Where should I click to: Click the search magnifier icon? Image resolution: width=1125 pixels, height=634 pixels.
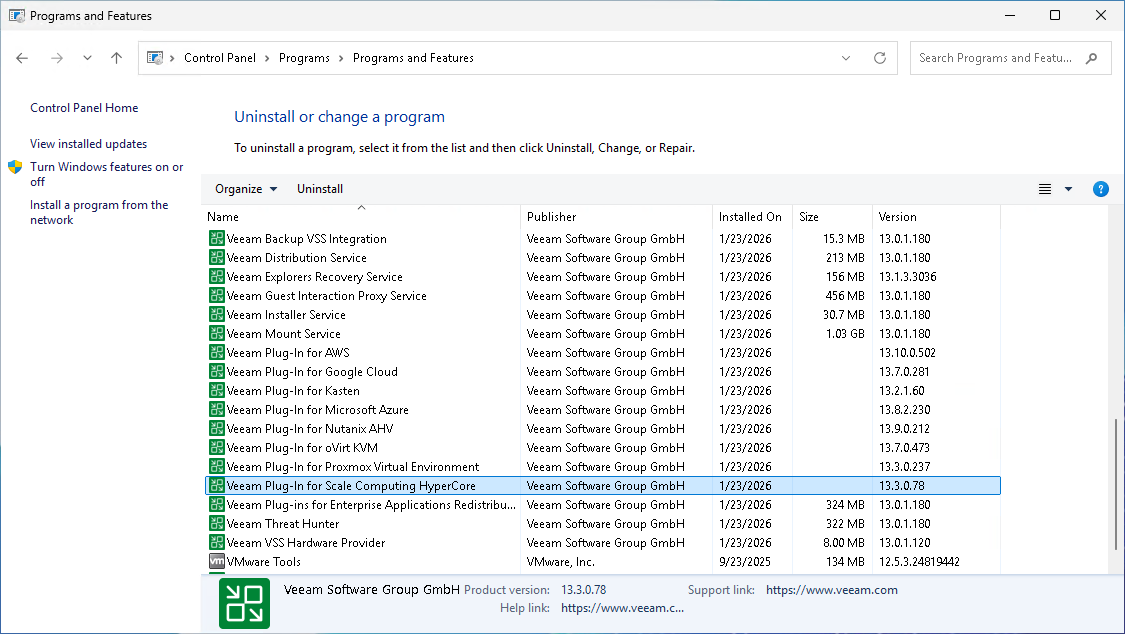[x=1091, y=58]
